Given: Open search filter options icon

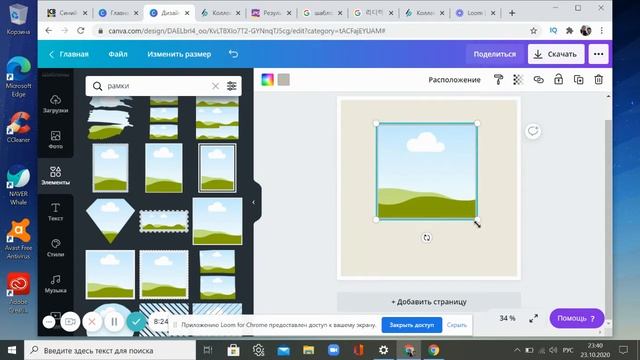Looking at the screenshot, I should point(231,86).
